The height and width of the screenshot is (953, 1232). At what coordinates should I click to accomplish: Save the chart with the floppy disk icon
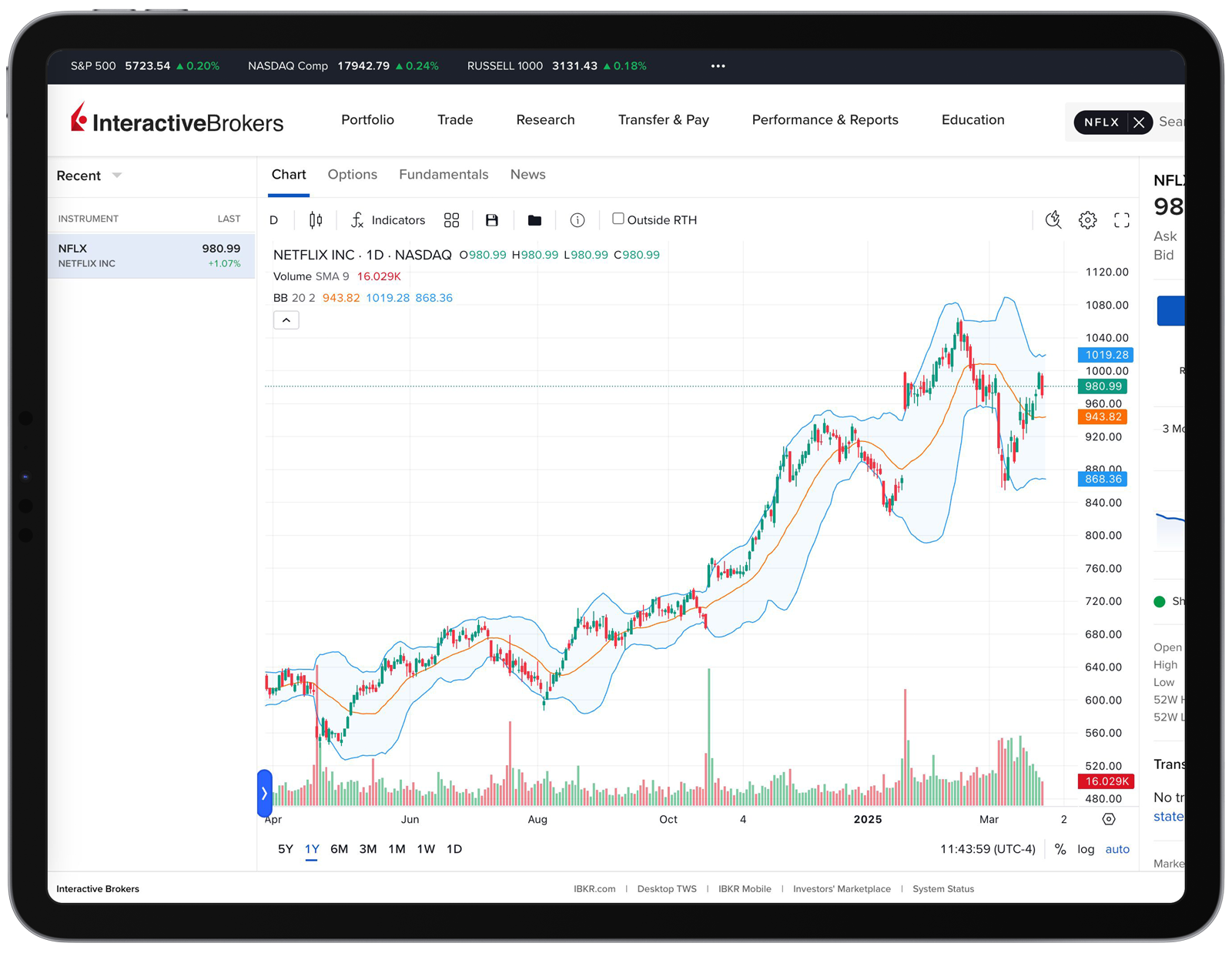point(492,220)
